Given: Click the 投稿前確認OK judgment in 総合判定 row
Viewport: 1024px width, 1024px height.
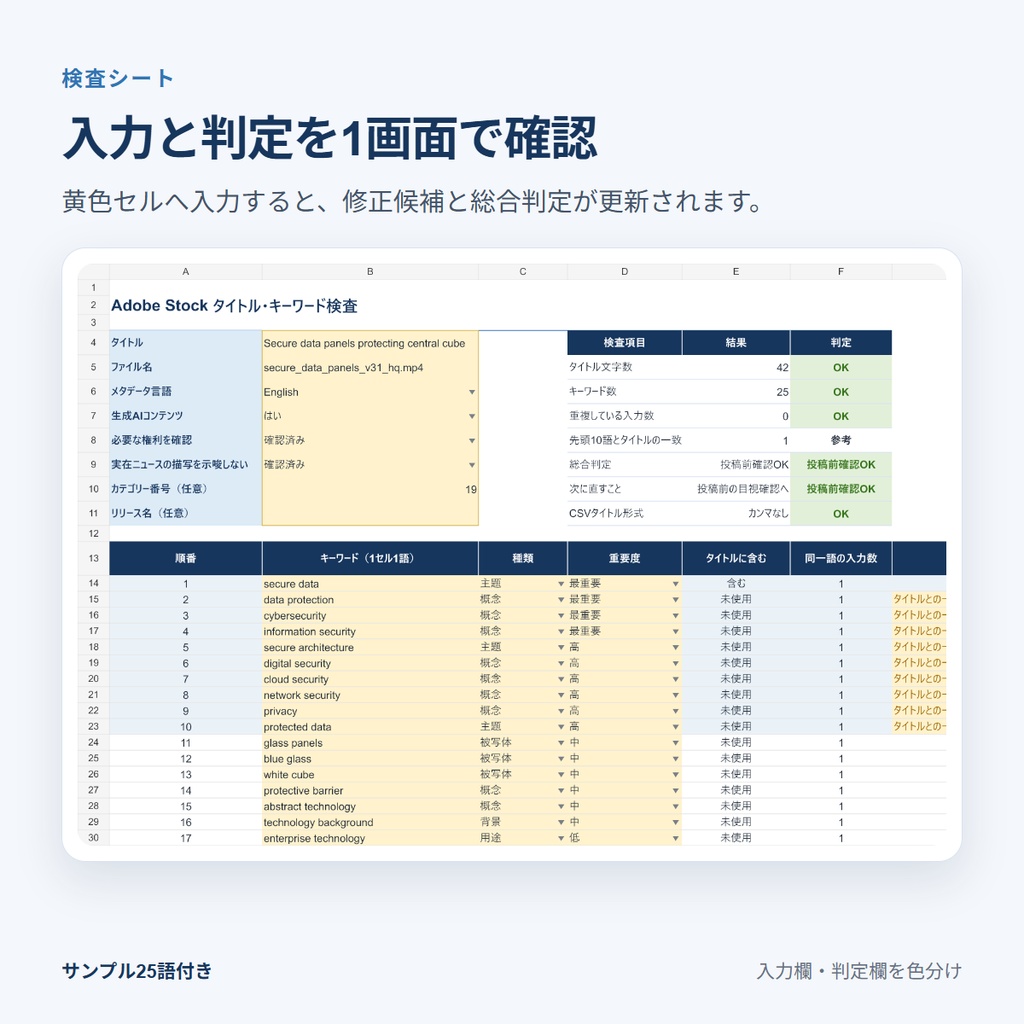Looking at the screenshot, I should click(841, 465).
